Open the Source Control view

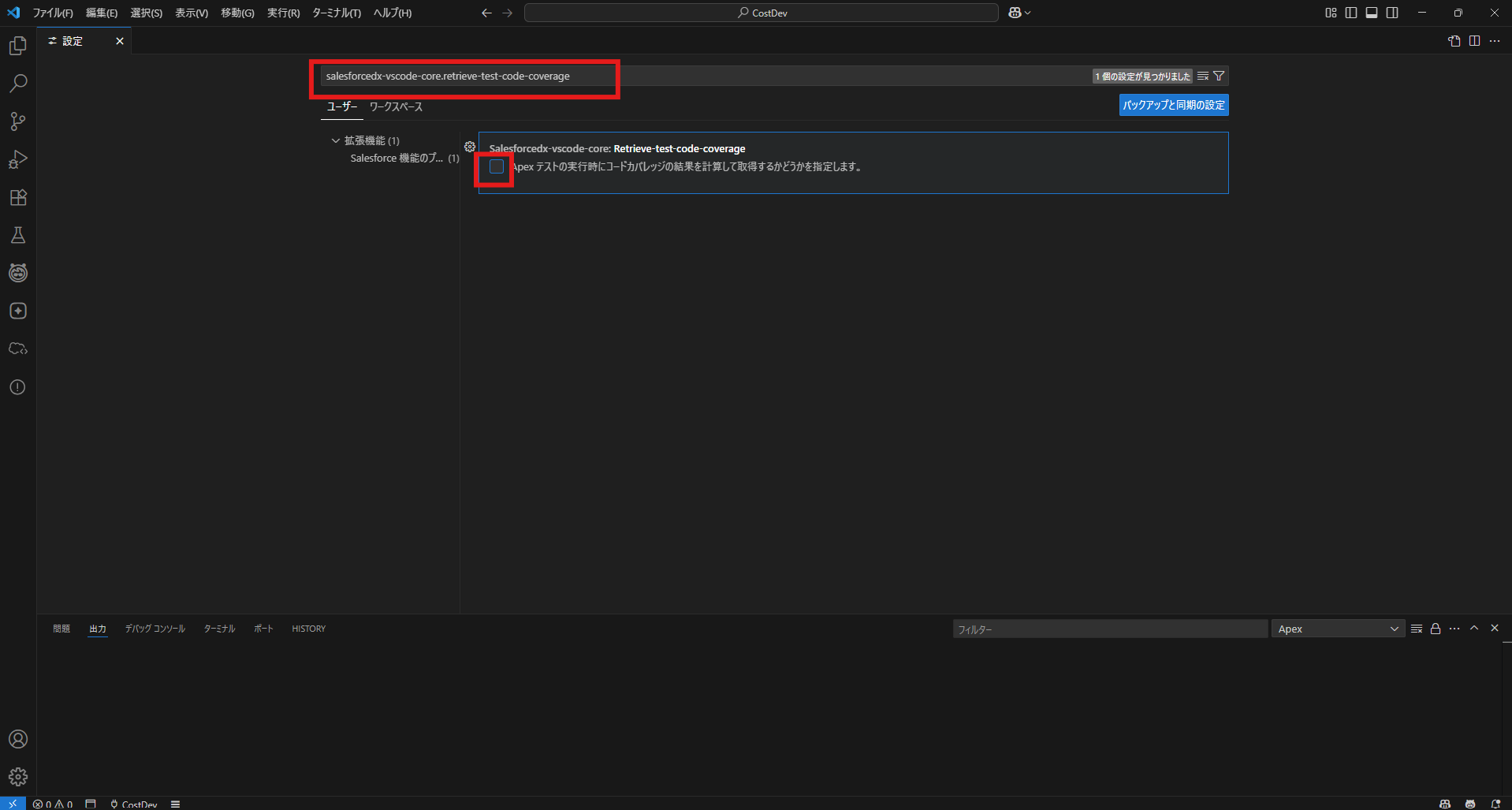tap(17, 121)
